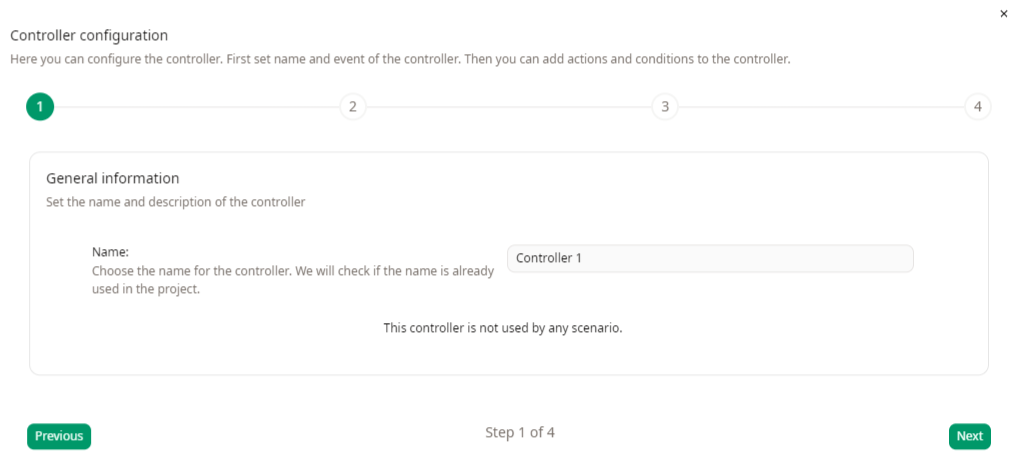The image size is (1019, 461).
Task: Go to step 3 in the stepper
Action: [665, 107]
